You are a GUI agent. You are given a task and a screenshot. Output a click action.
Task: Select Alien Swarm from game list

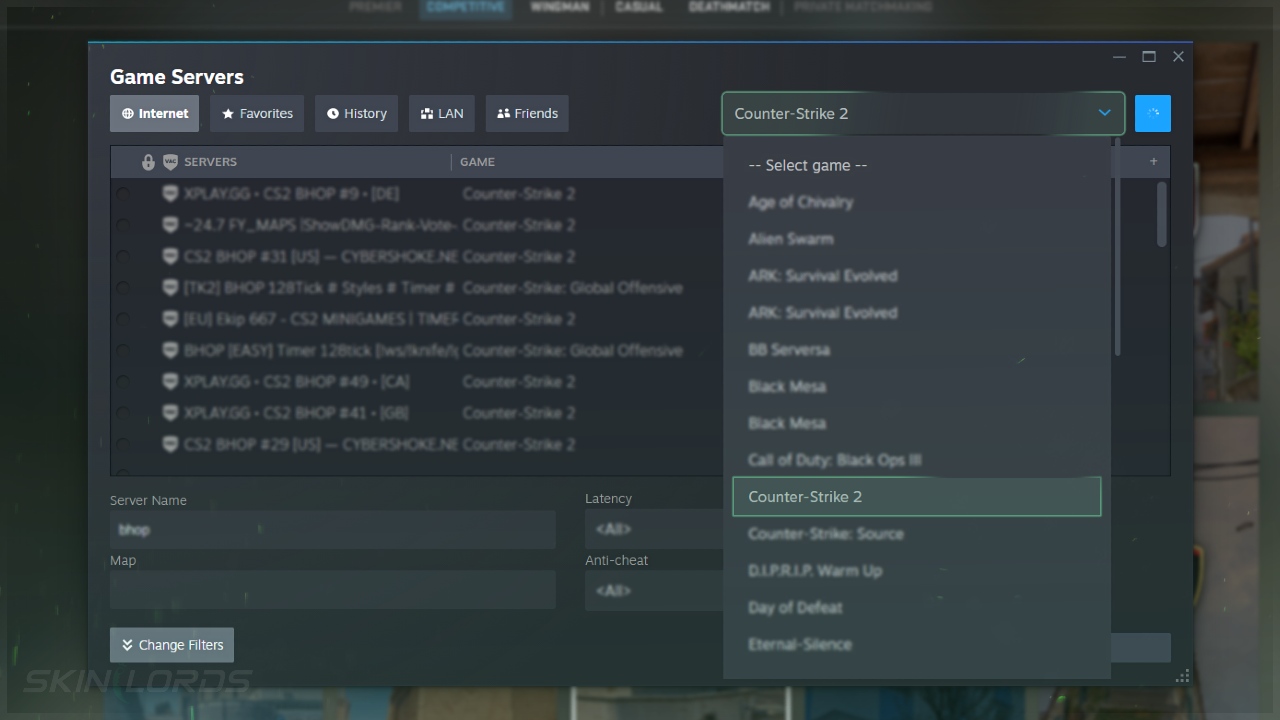pos(917,239)
